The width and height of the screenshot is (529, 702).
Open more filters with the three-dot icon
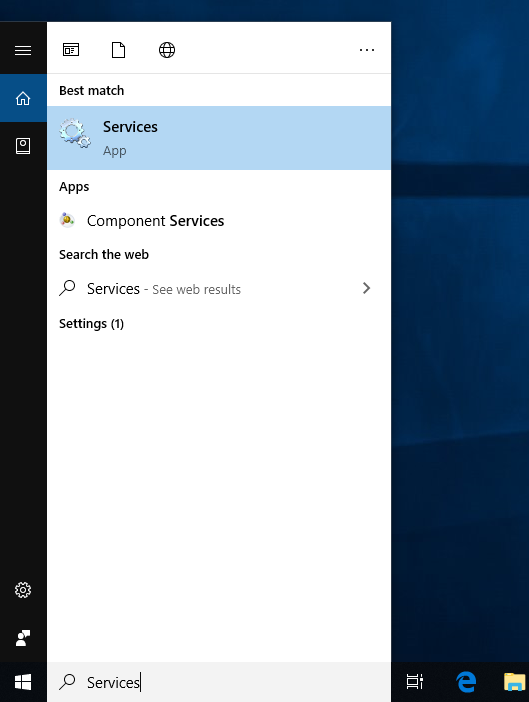367,50
